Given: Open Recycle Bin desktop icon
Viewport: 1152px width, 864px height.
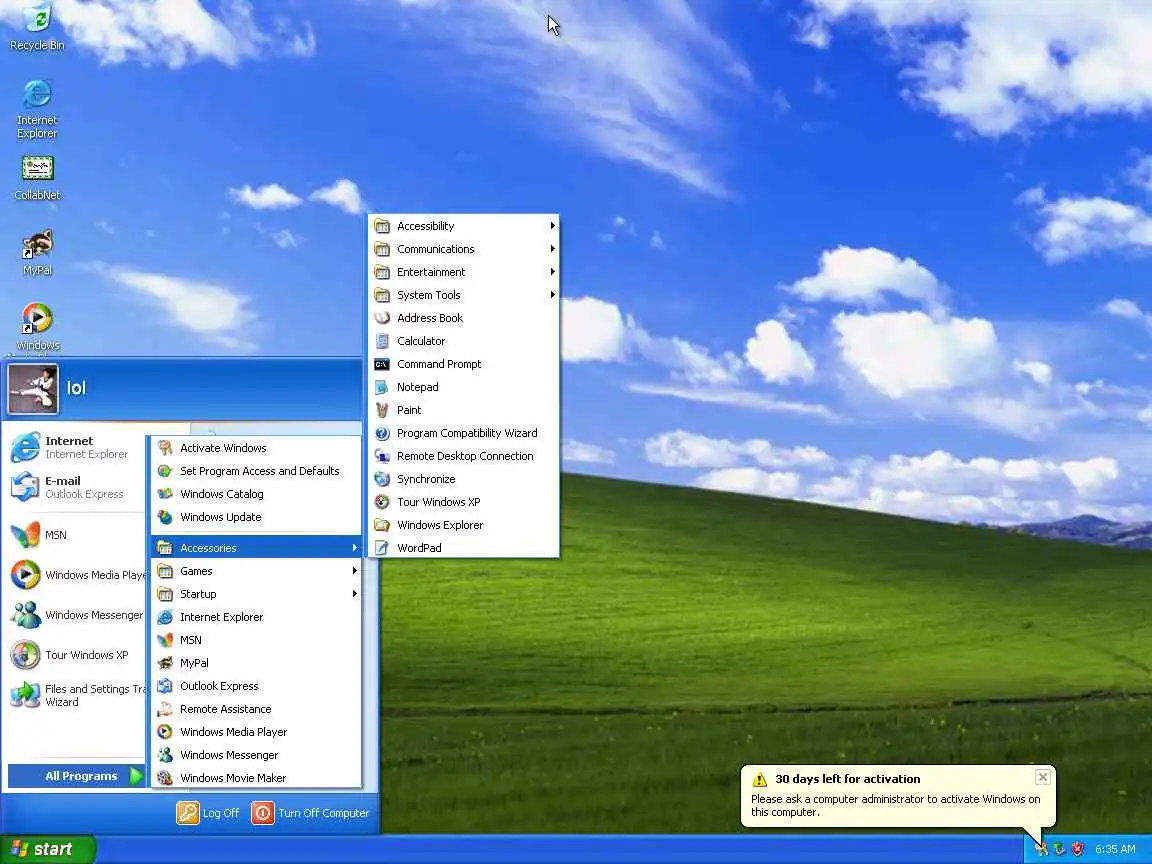Looking at the screenshot, I should (37, 28).
